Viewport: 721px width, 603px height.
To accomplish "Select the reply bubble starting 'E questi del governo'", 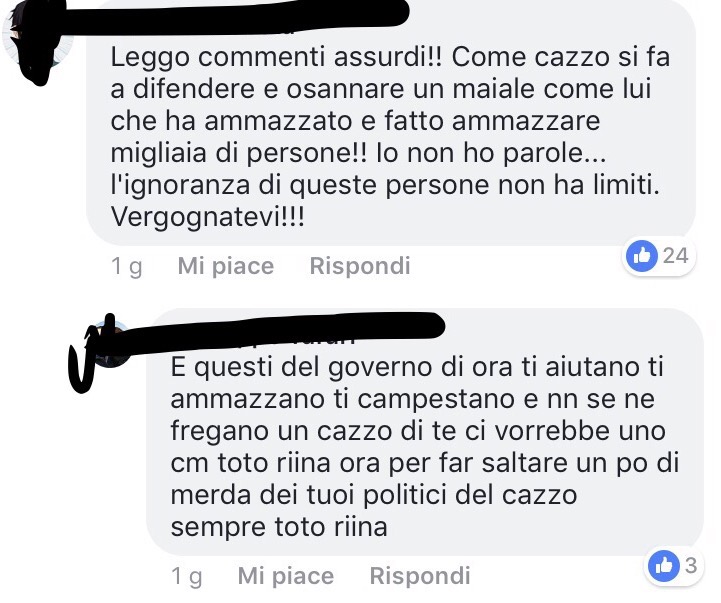I will pos(425,432).
